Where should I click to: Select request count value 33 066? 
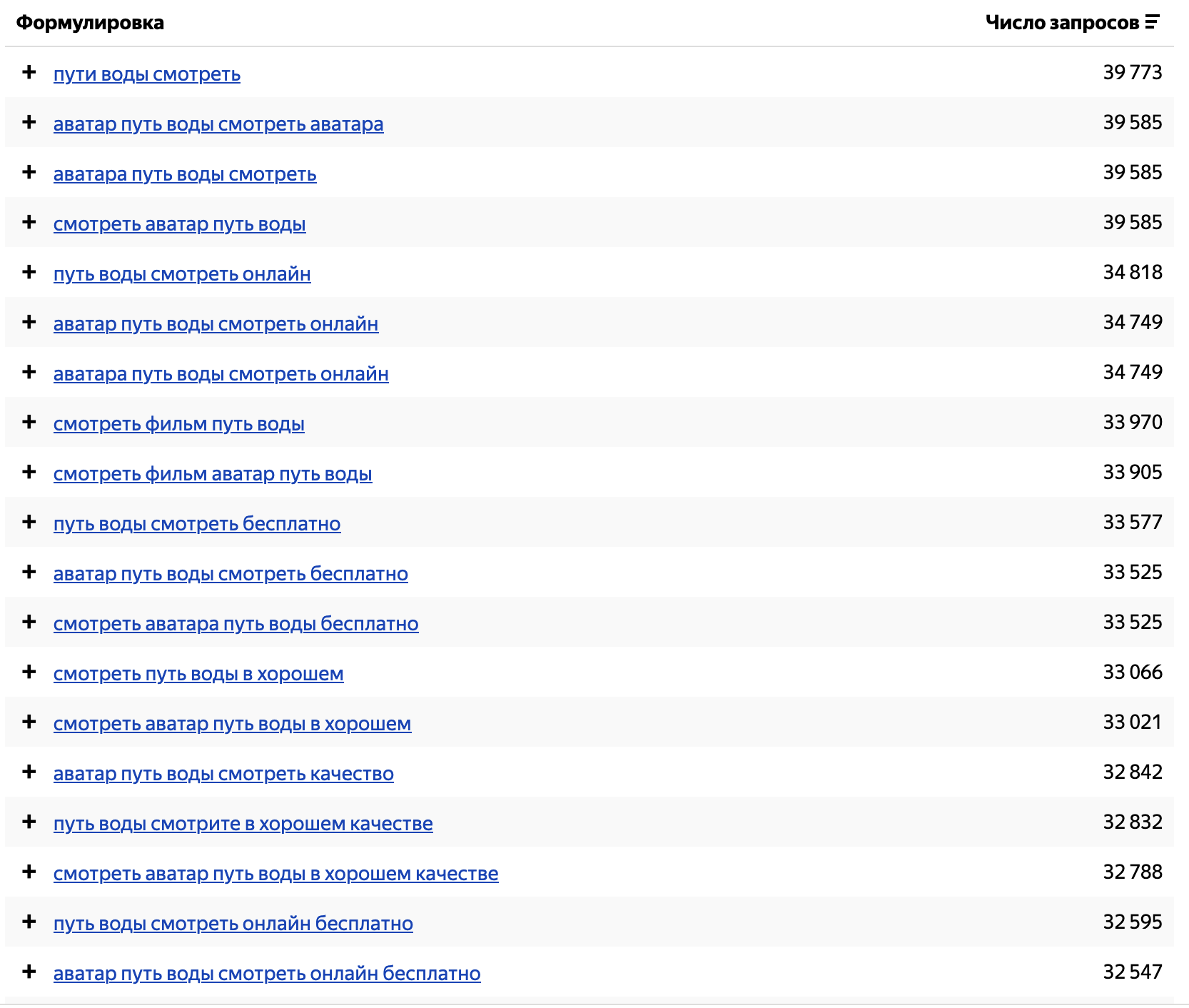click(1133, 672)
